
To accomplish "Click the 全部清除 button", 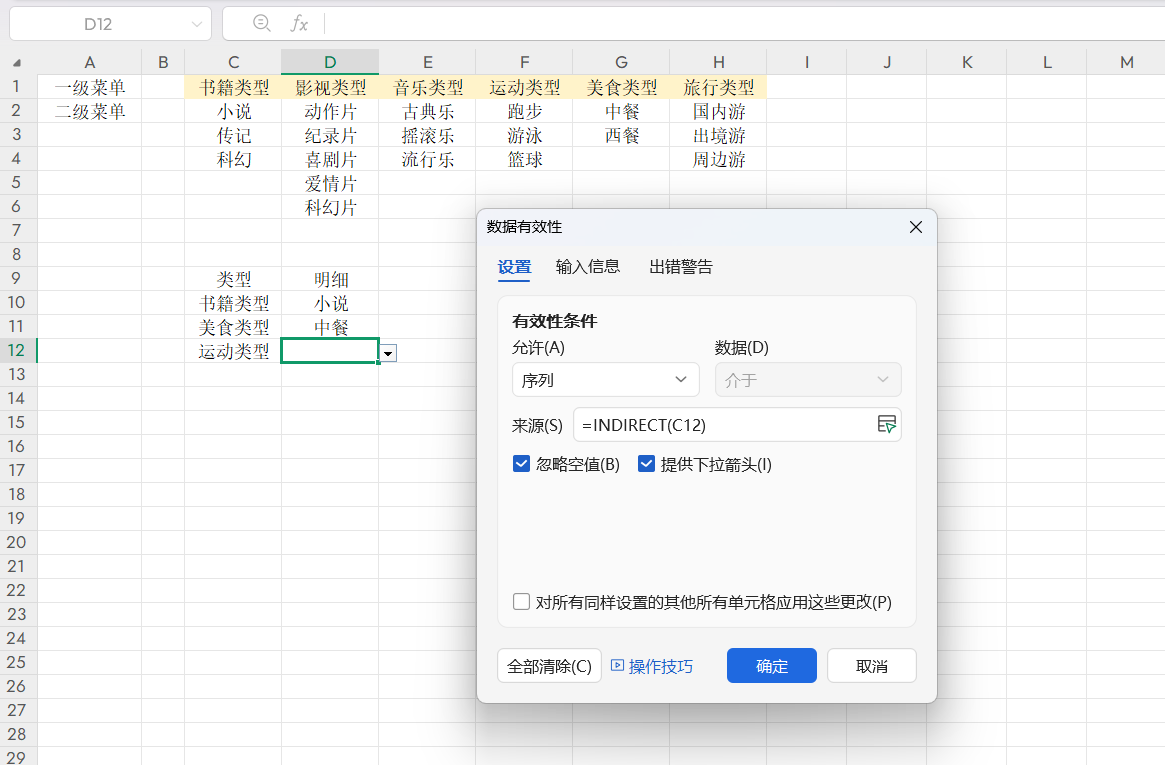I will coord(549,665).
